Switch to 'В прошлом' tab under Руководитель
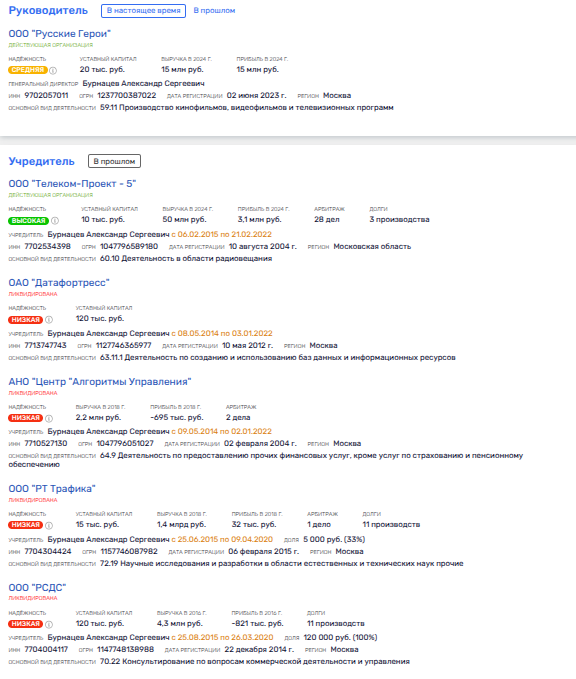 tap(214, 11)
